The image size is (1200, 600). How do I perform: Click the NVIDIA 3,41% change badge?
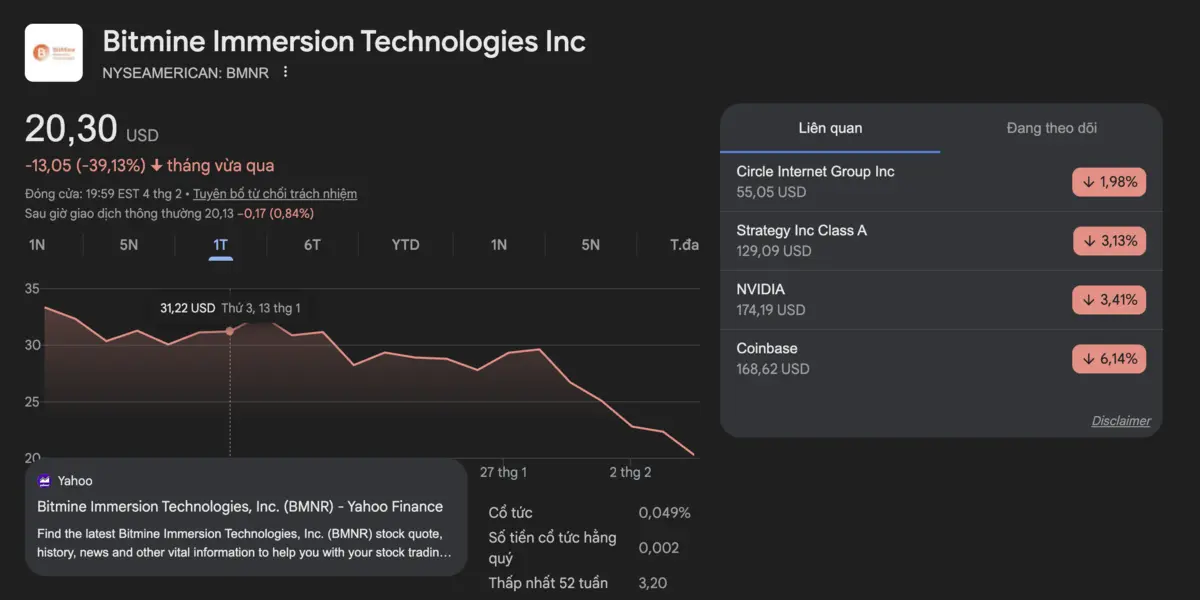[1109, 299]
